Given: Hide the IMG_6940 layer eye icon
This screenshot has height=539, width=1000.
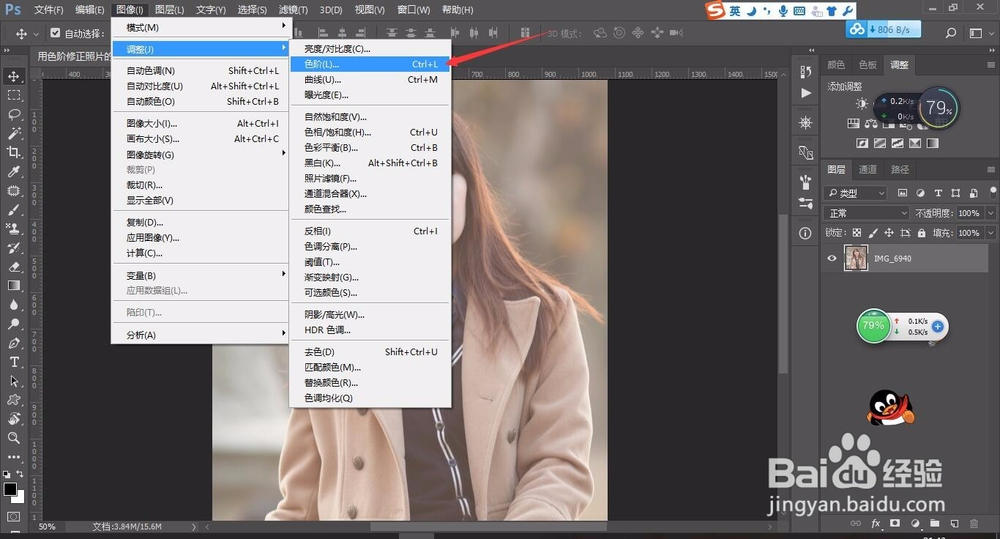Looking at the screenshot, I should (832, 258).
